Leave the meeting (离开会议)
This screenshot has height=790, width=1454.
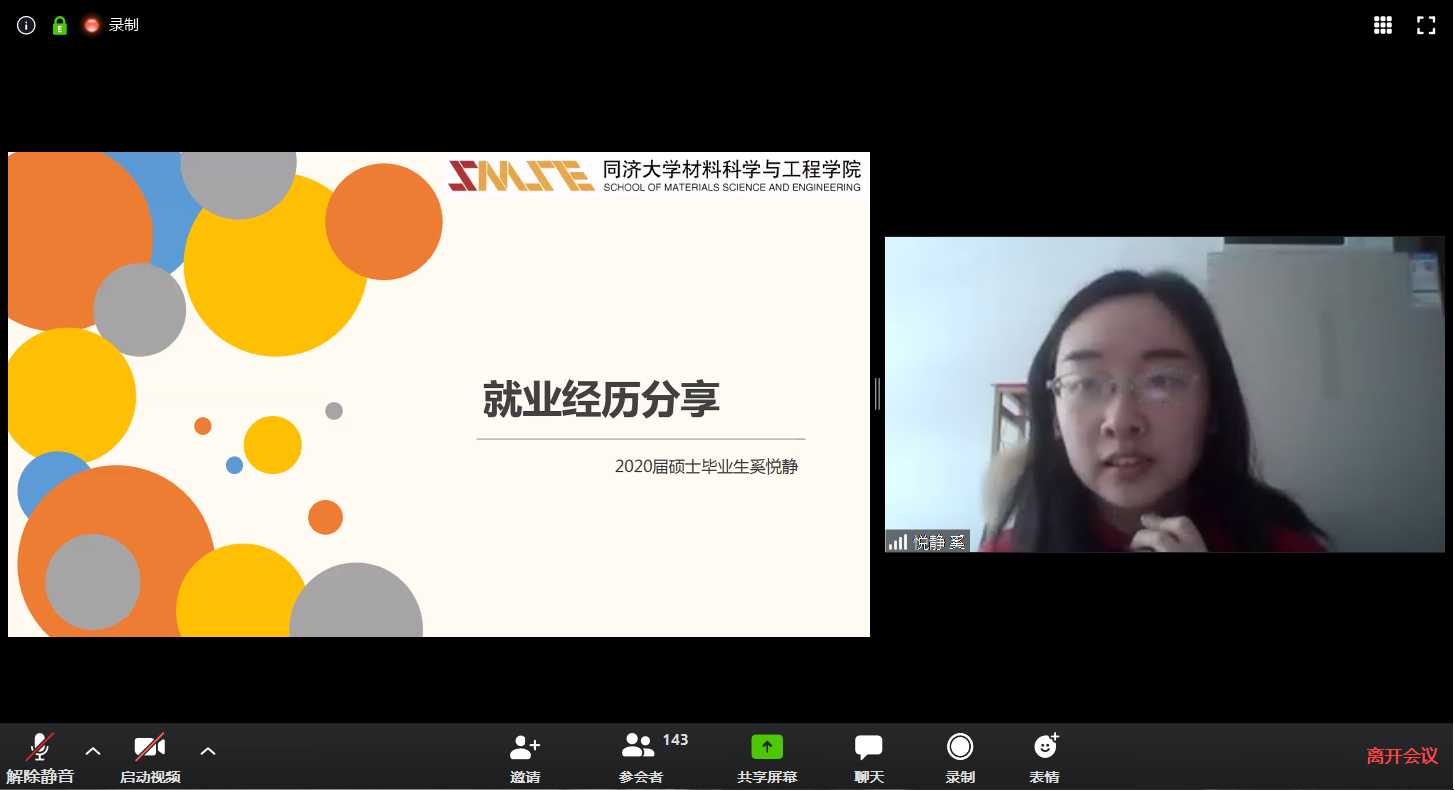click(1402, 756)
